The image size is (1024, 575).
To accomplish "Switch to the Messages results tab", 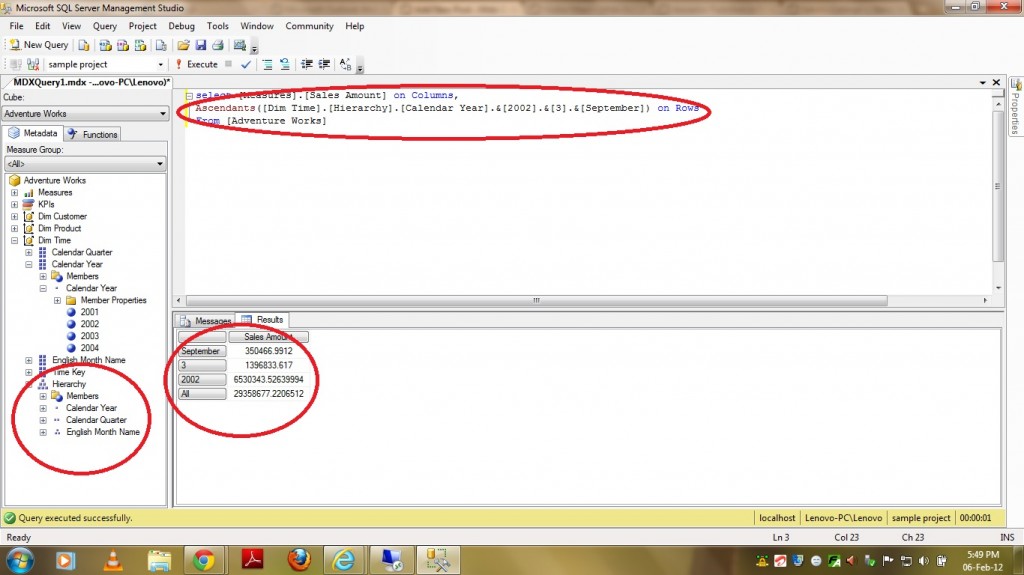I will [x=205, y=320].
